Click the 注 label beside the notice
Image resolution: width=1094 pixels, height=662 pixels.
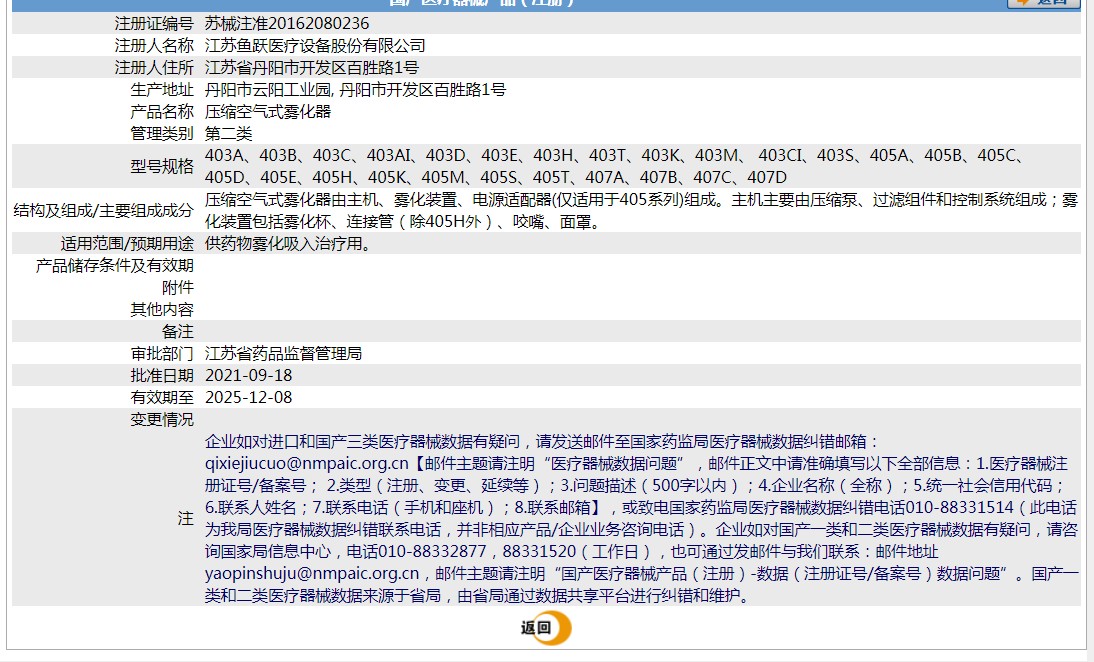(x=186, y=518)
